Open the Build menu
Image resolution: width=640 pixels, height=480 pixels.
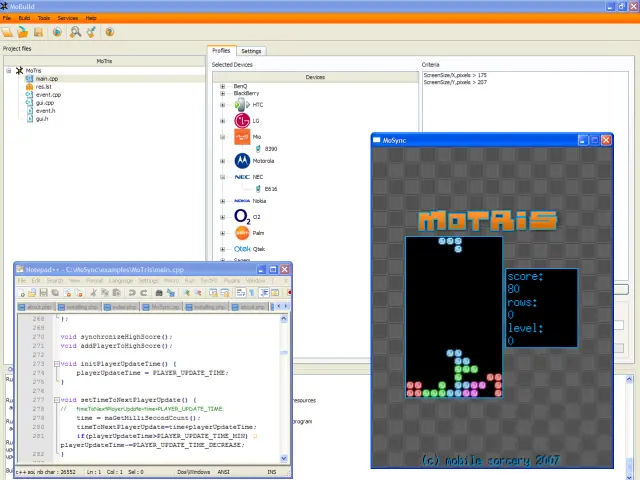(23, 18)
